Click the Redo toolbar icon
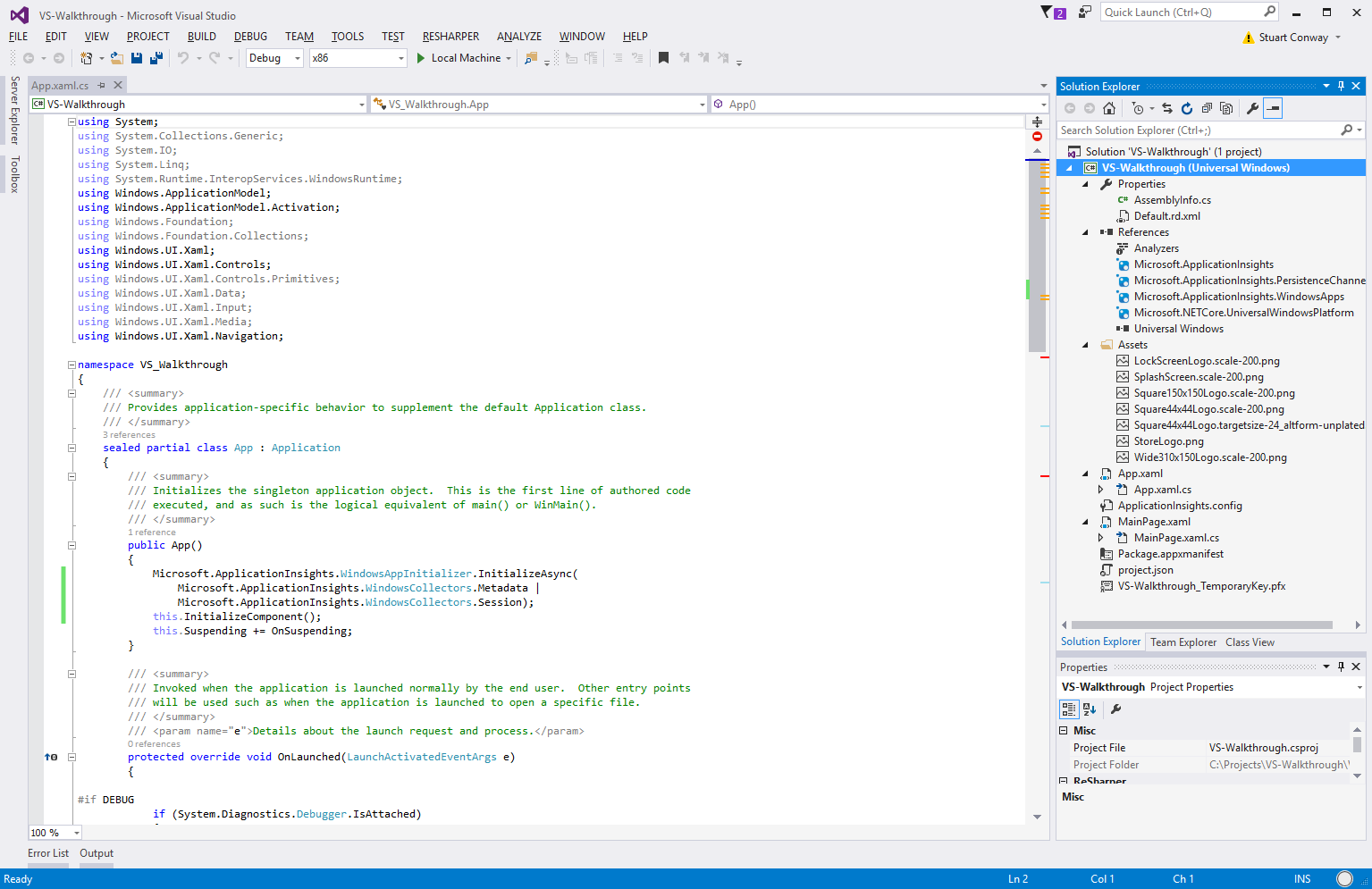 pos(215,58)
